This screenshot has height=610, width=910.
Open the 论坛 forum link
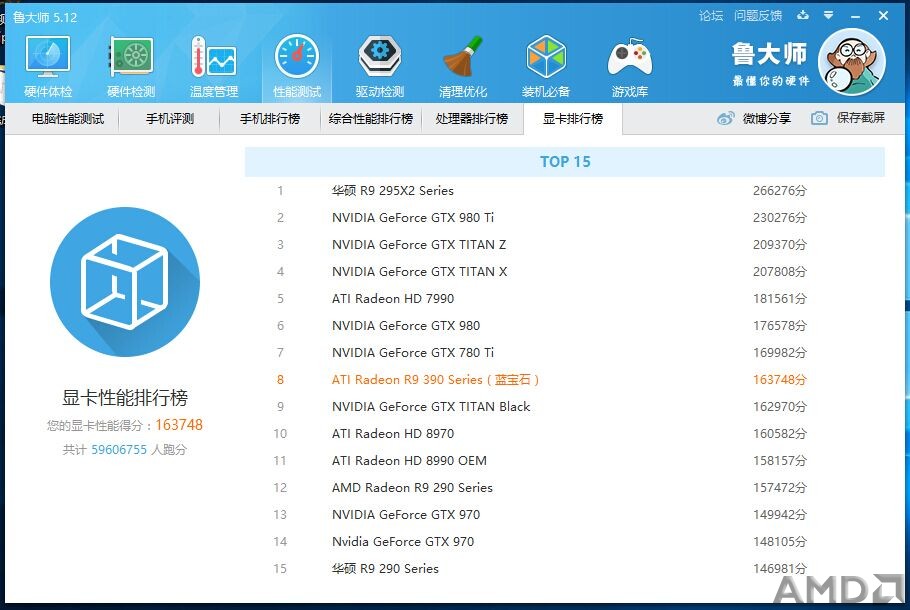(x=711, y=16)
